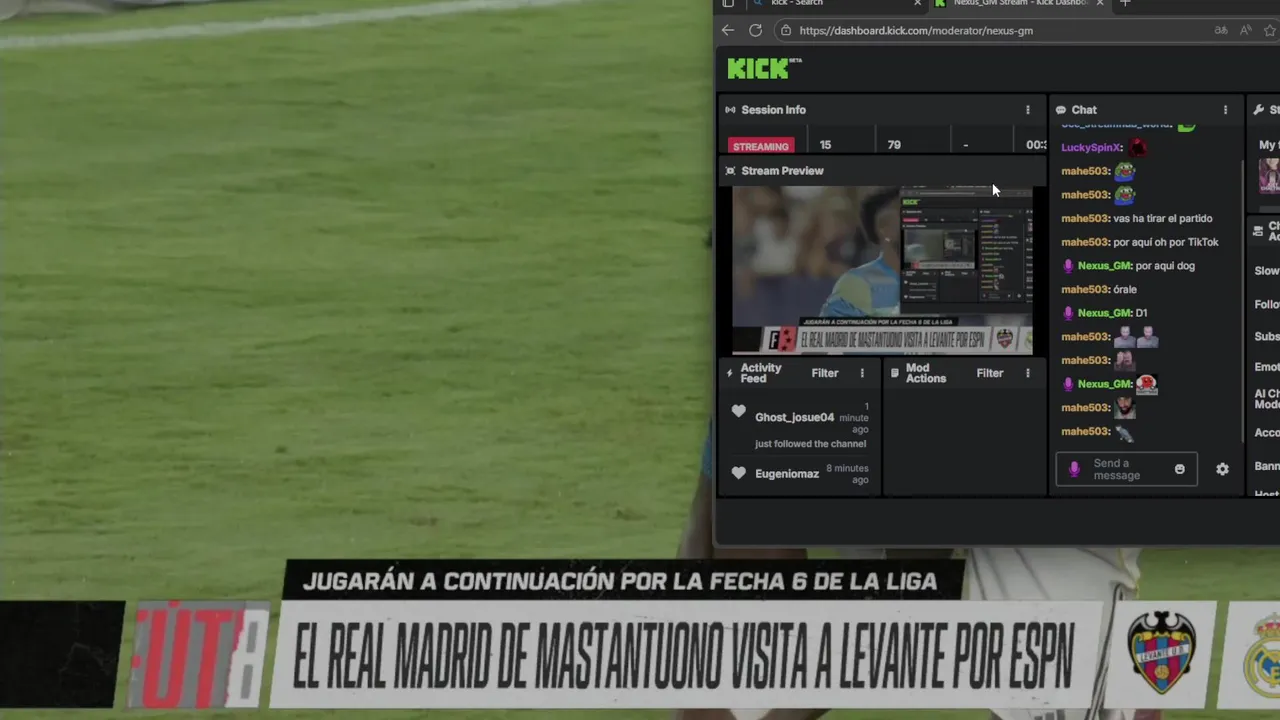
Task: Close the 'kick - Search' tab
Action: (x=918, y=3)
